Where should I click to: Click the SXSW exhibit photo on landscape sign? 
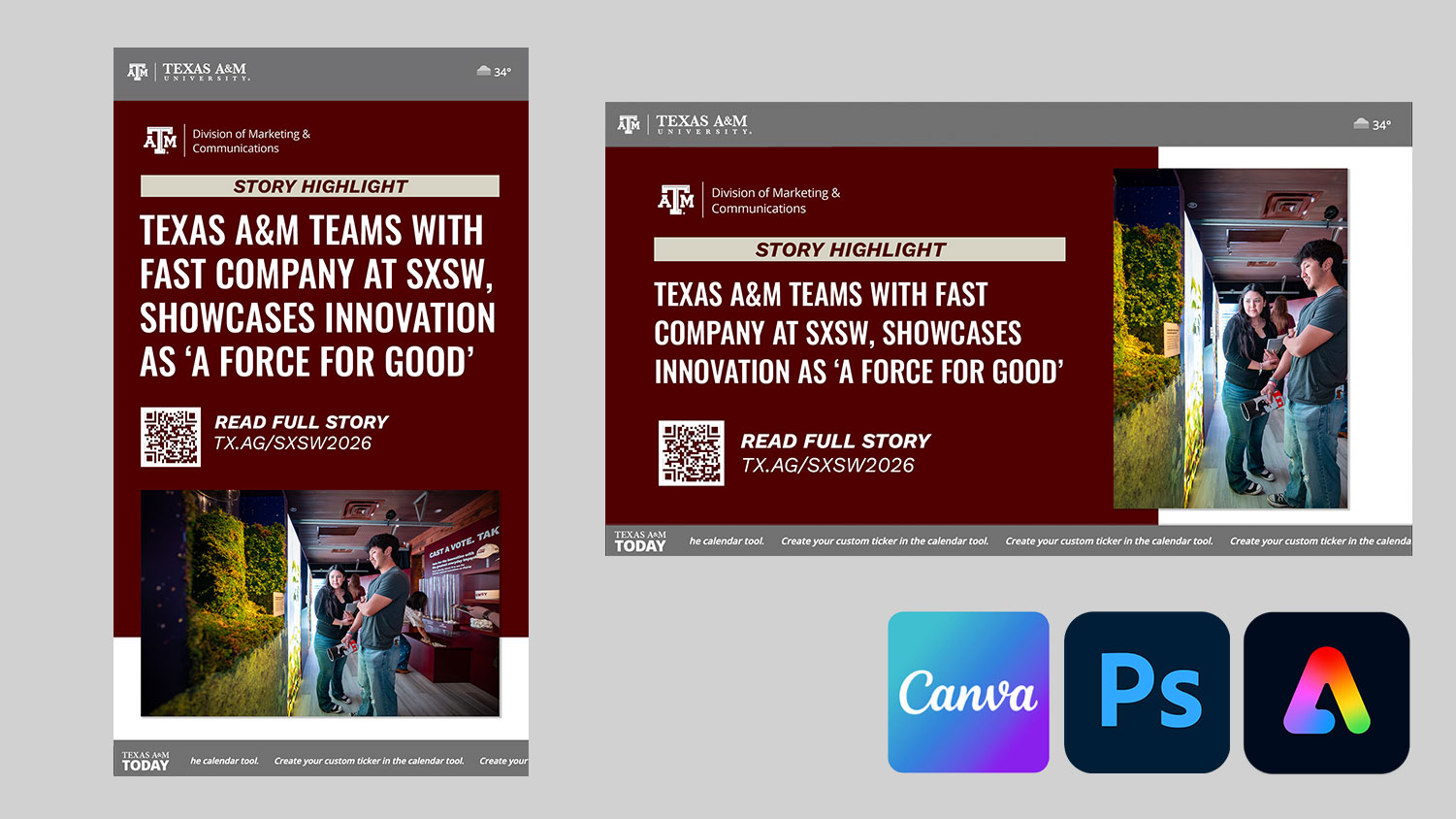coord(1231,339)
